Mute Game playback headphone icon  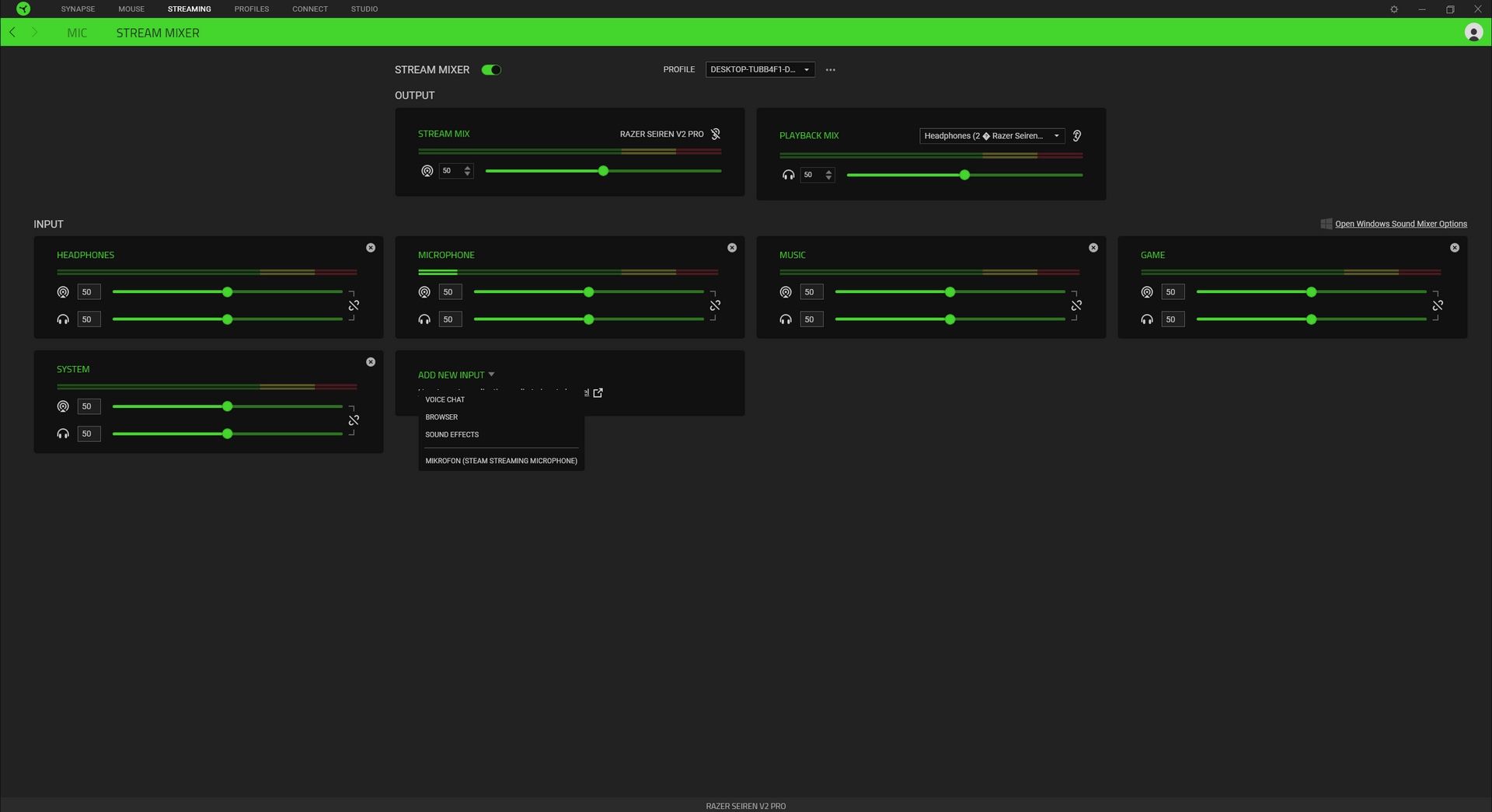point(1147,319)
